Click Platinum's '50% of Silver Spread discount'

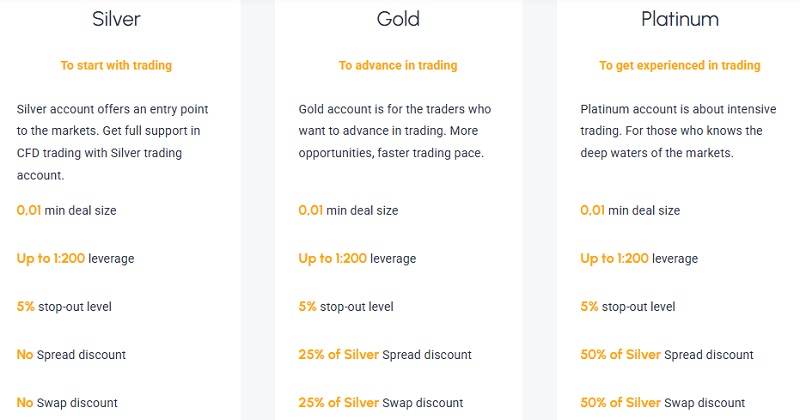pos(667,355)
